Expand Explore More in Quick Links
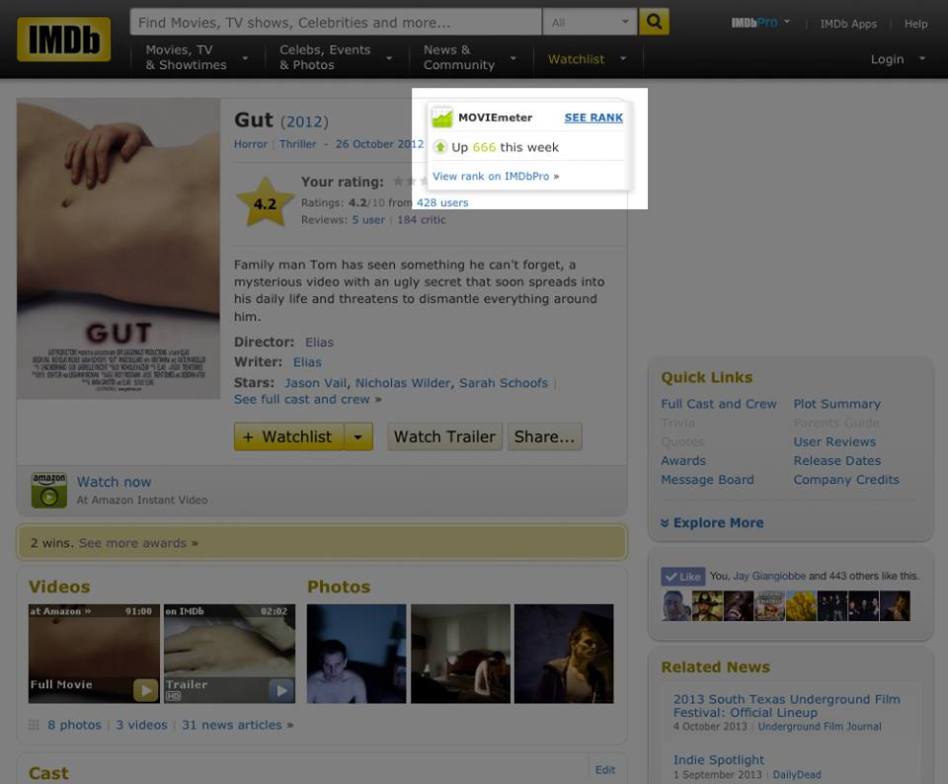Screen dimensions: 948x784 click(x=712, y=523)
